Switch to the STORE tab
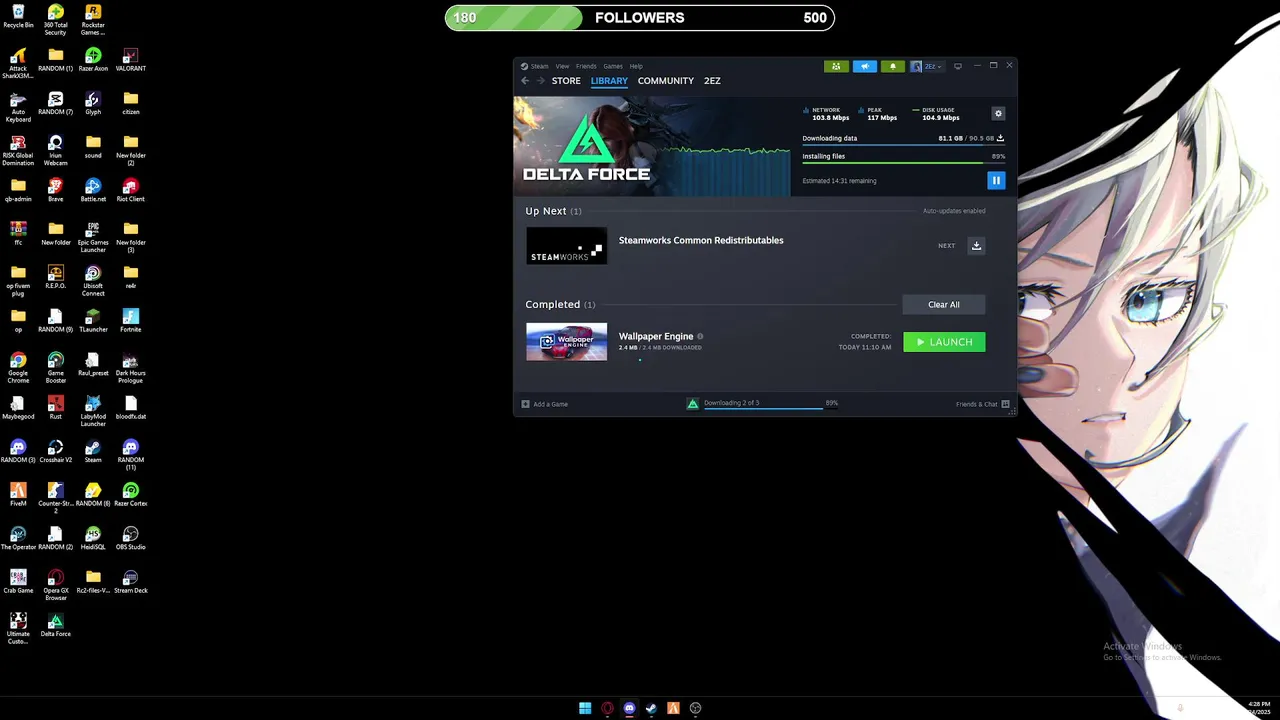The height and width of the screenshot is (720, 1280). click(x=566, y=81)
